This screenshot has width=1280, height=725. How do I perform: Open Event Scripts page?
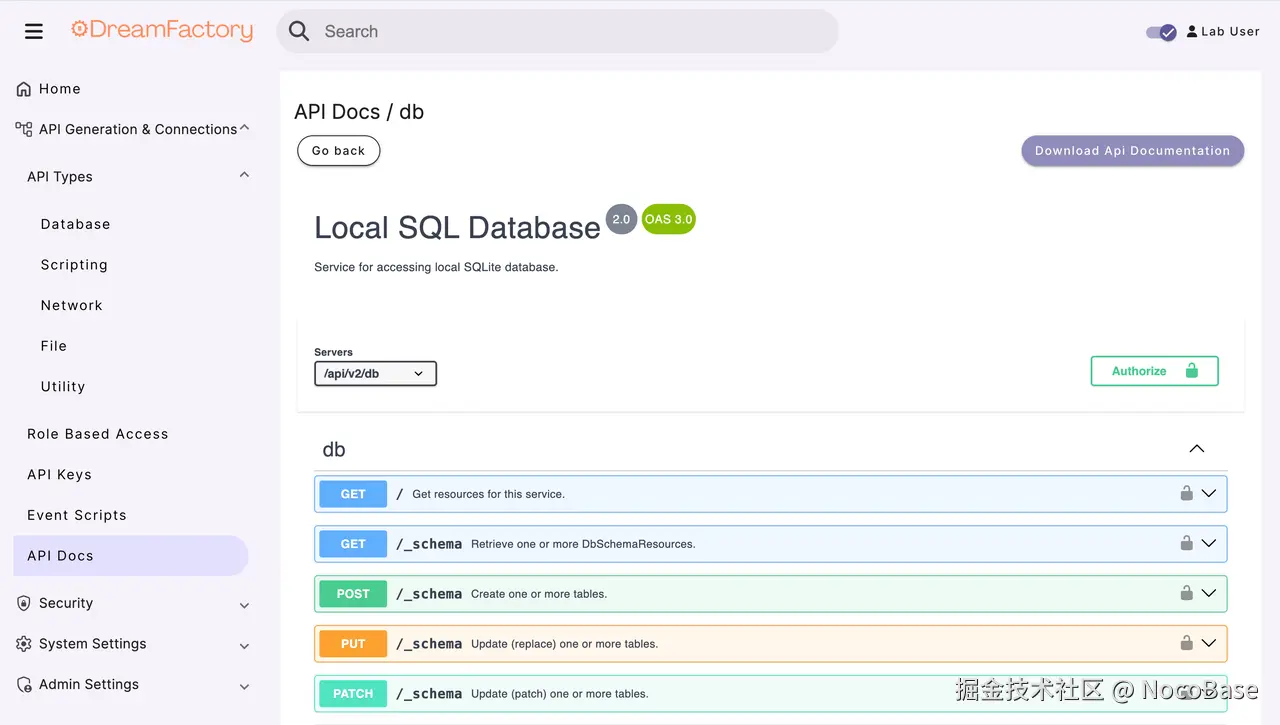pos(77,515)
